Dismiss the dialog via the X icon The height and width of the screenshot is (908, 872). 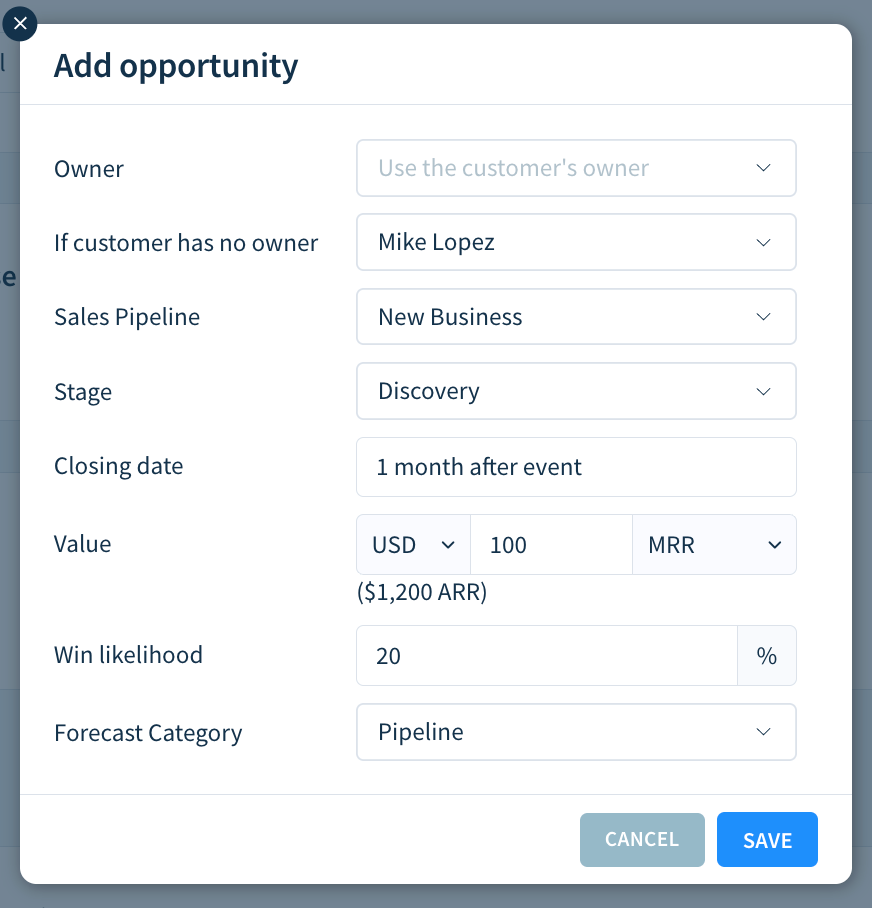click(x=19, y=24)
